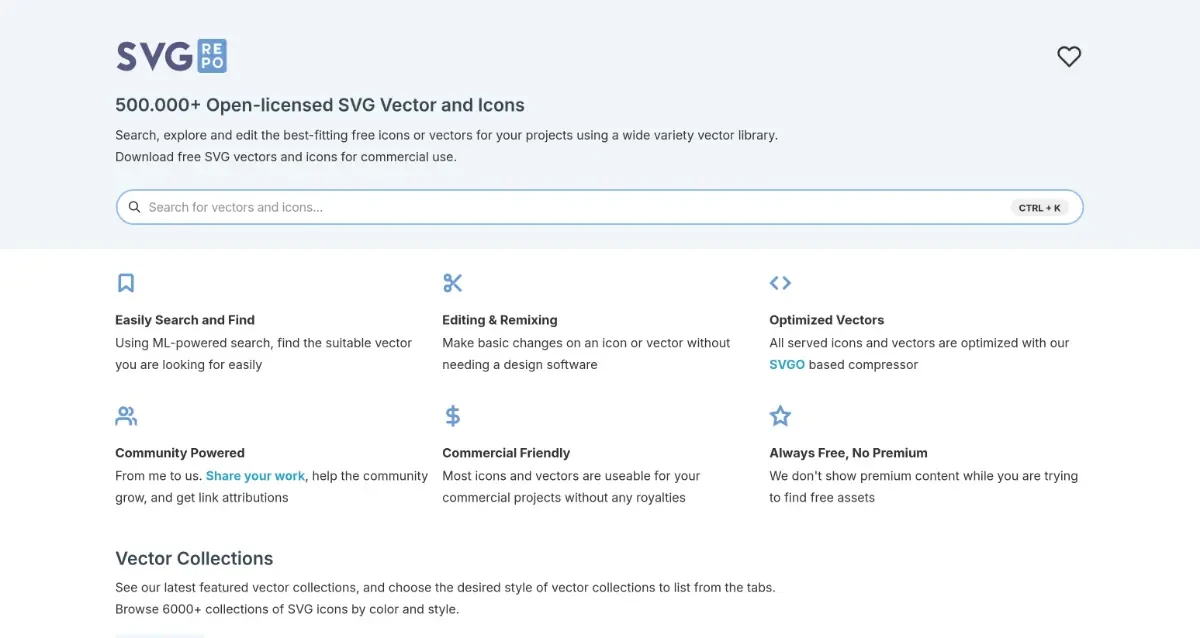Click the Vector Collections section title
The height and width of the screenshot is (638, 1200).
point(194,559)
